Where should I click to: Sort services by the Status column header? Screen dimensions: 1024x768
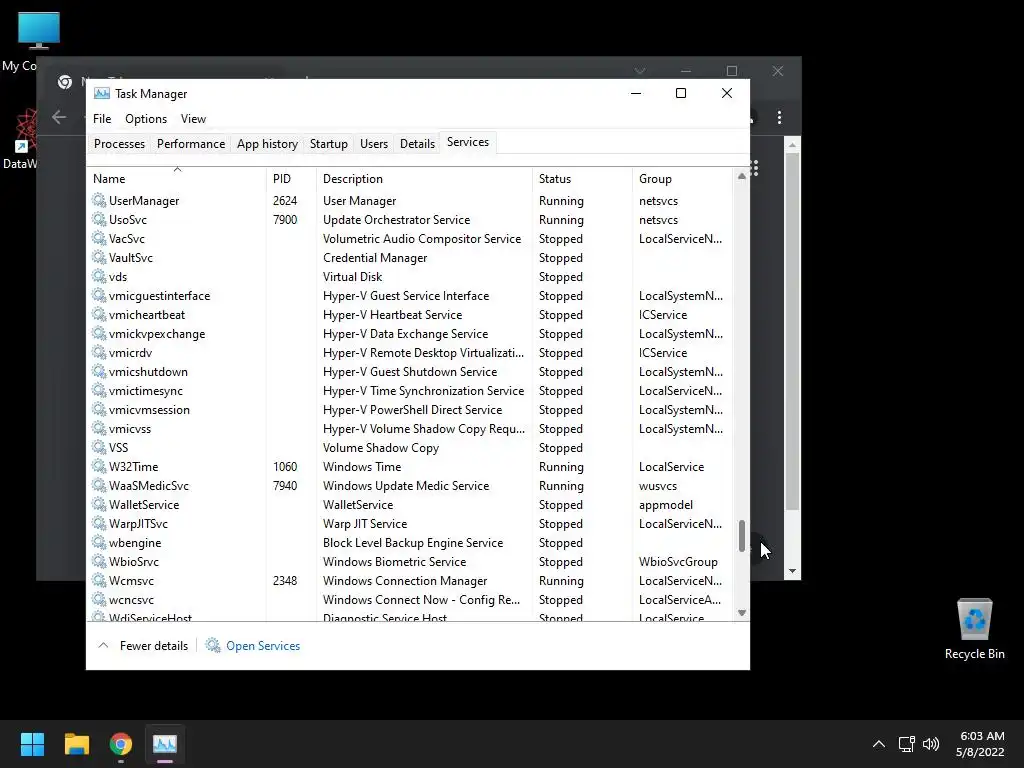(x=582, y=178)
